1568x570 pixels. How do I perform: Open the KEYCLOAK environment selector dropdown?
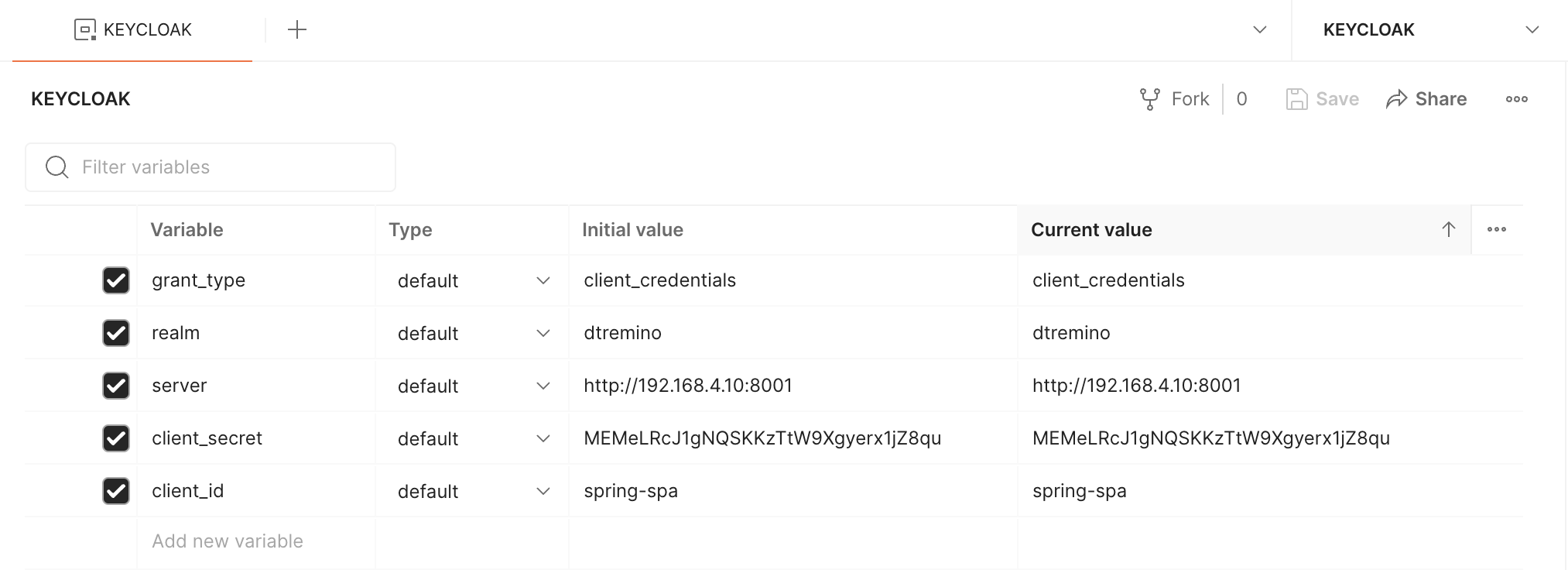click(x=1430, y=30)
